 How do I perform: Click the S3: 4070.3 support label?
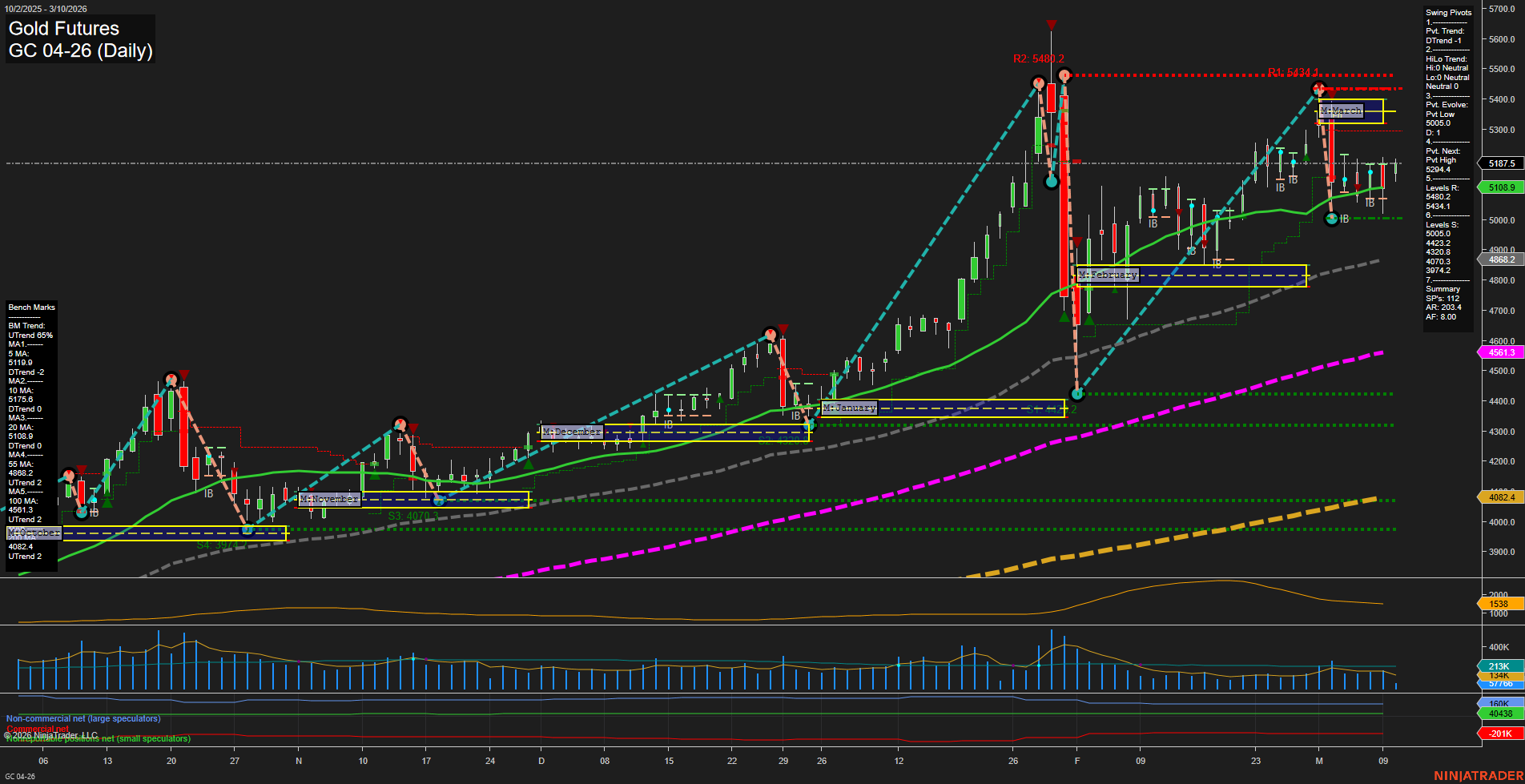(411, 517)
